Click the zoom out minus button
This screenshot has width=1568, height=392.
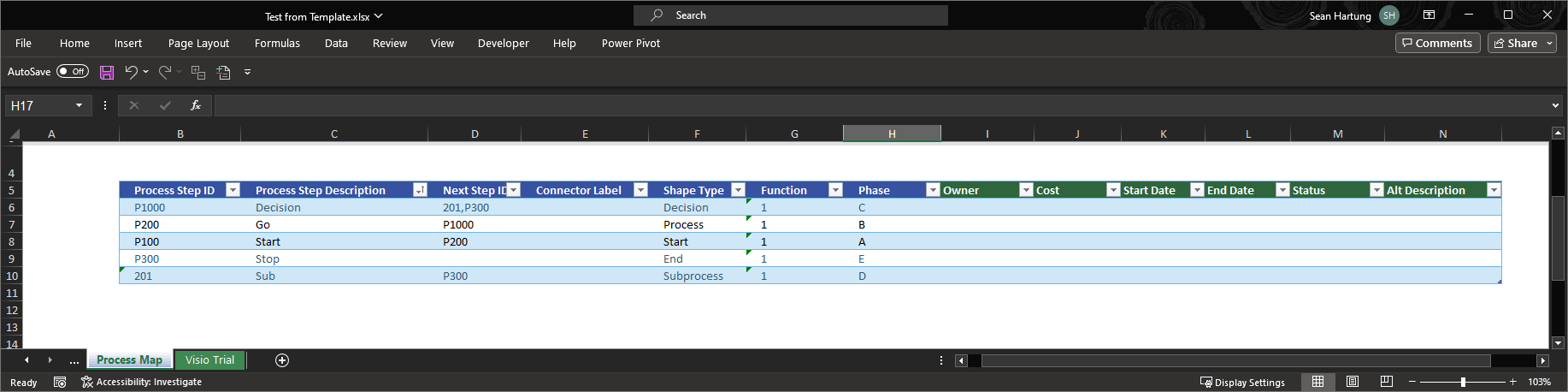1412,382
